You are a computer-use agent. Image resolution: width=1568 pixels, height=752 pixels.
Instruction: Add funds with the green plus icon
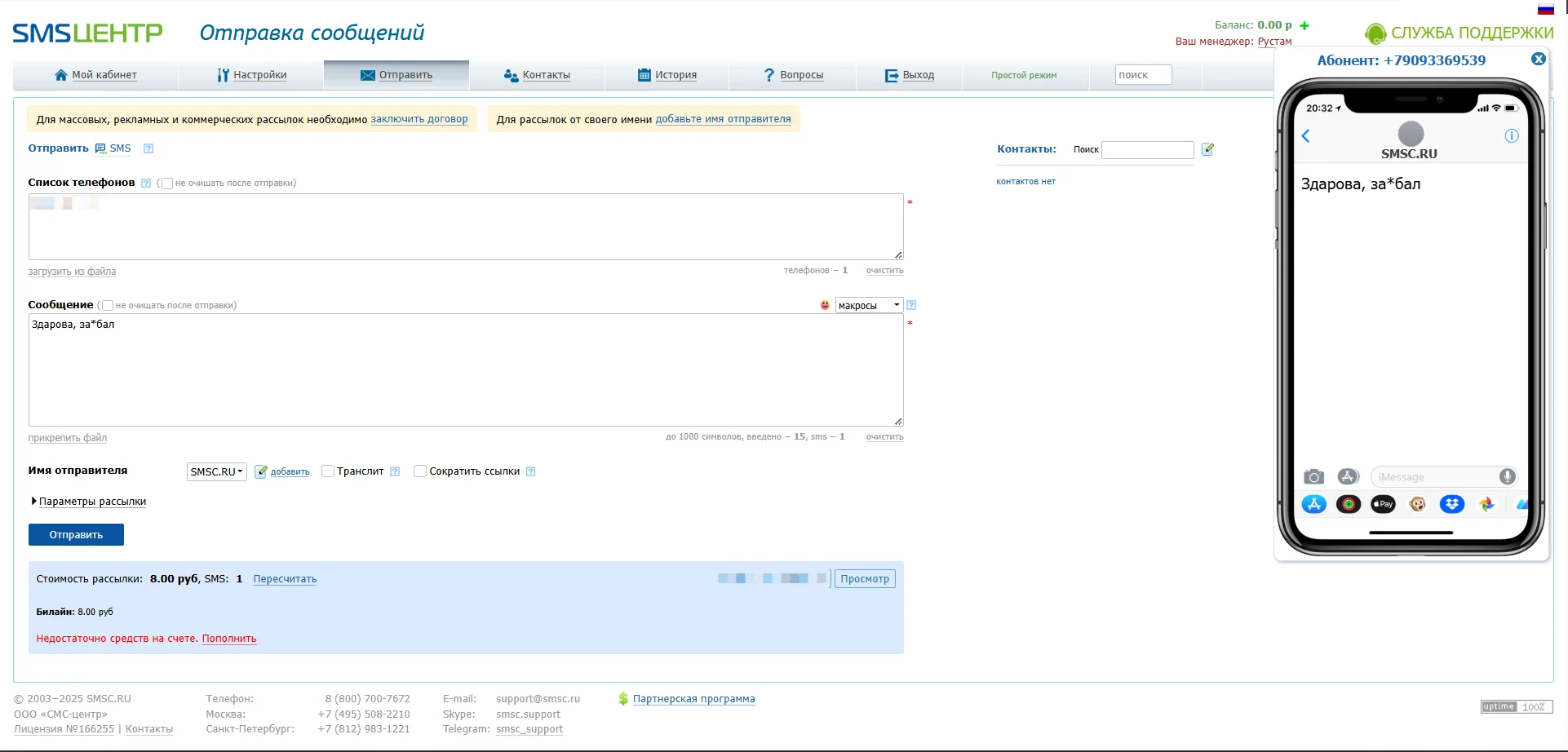1304,25
